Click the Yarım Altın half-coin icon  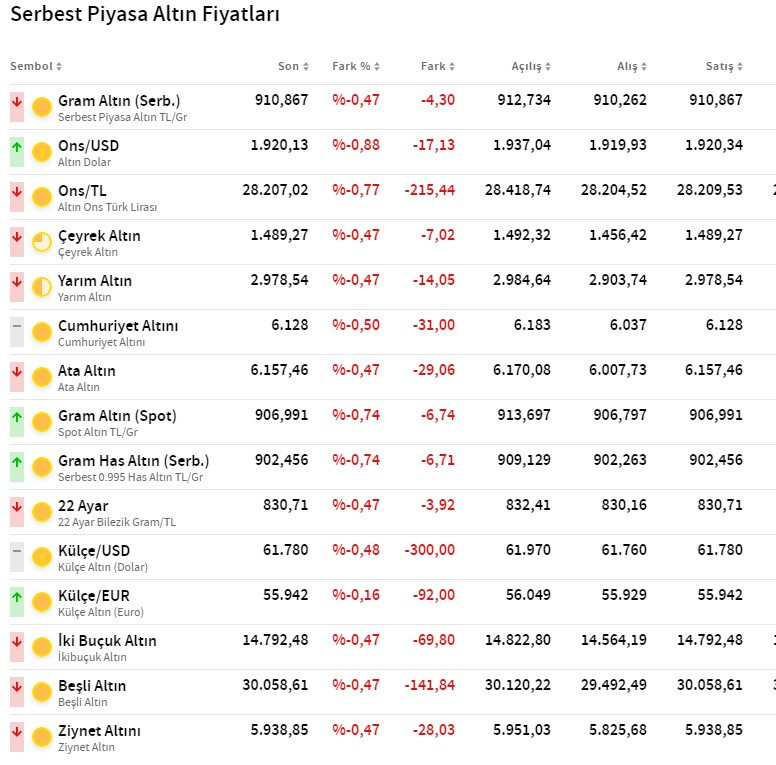click(x=42, y=287)
